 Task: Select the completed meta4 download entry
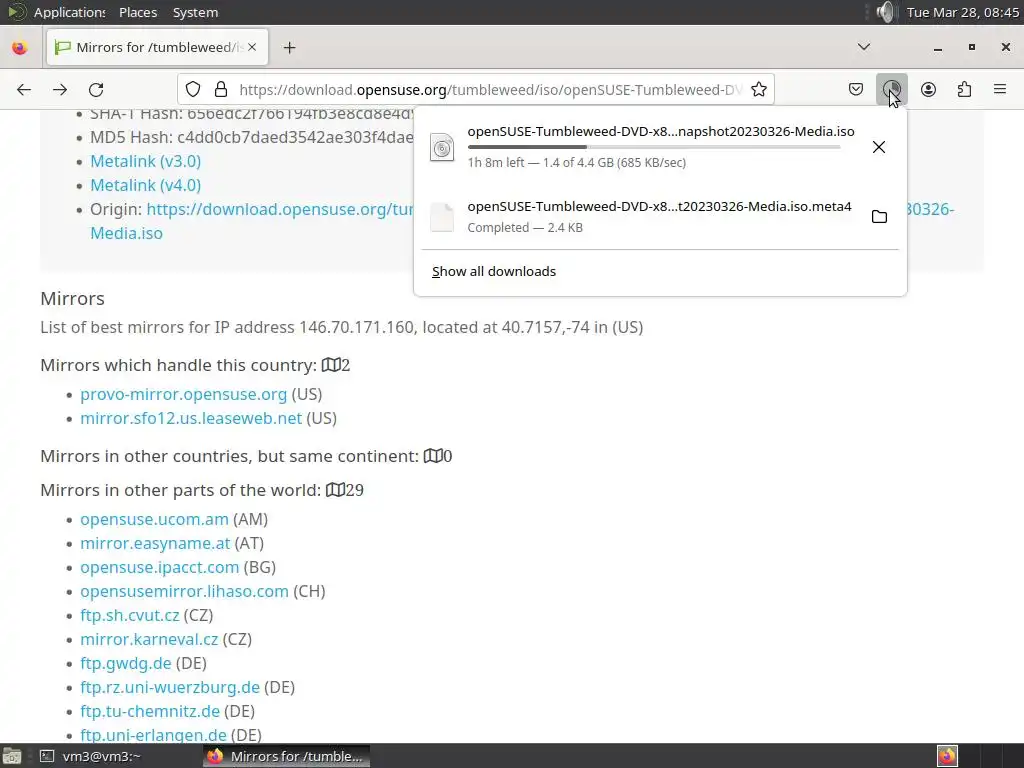pyautogui.click(x=660, y=217)
